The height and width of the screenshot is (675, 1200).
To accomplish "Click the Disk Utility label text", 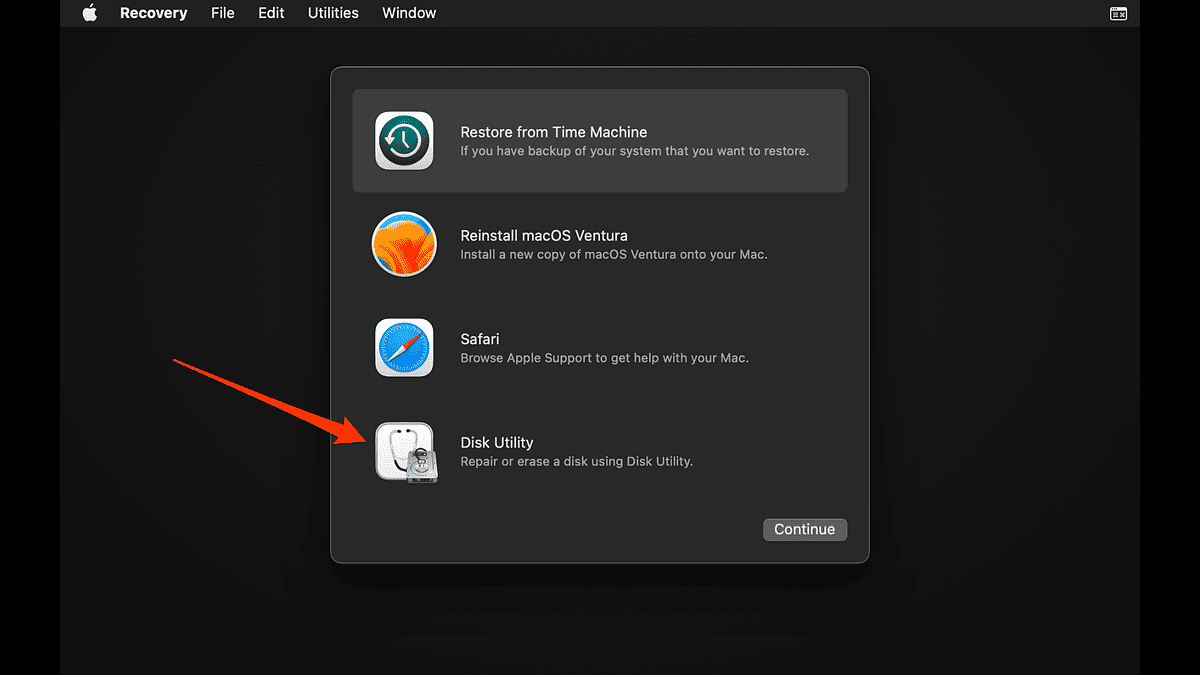I will click(496, 442).
